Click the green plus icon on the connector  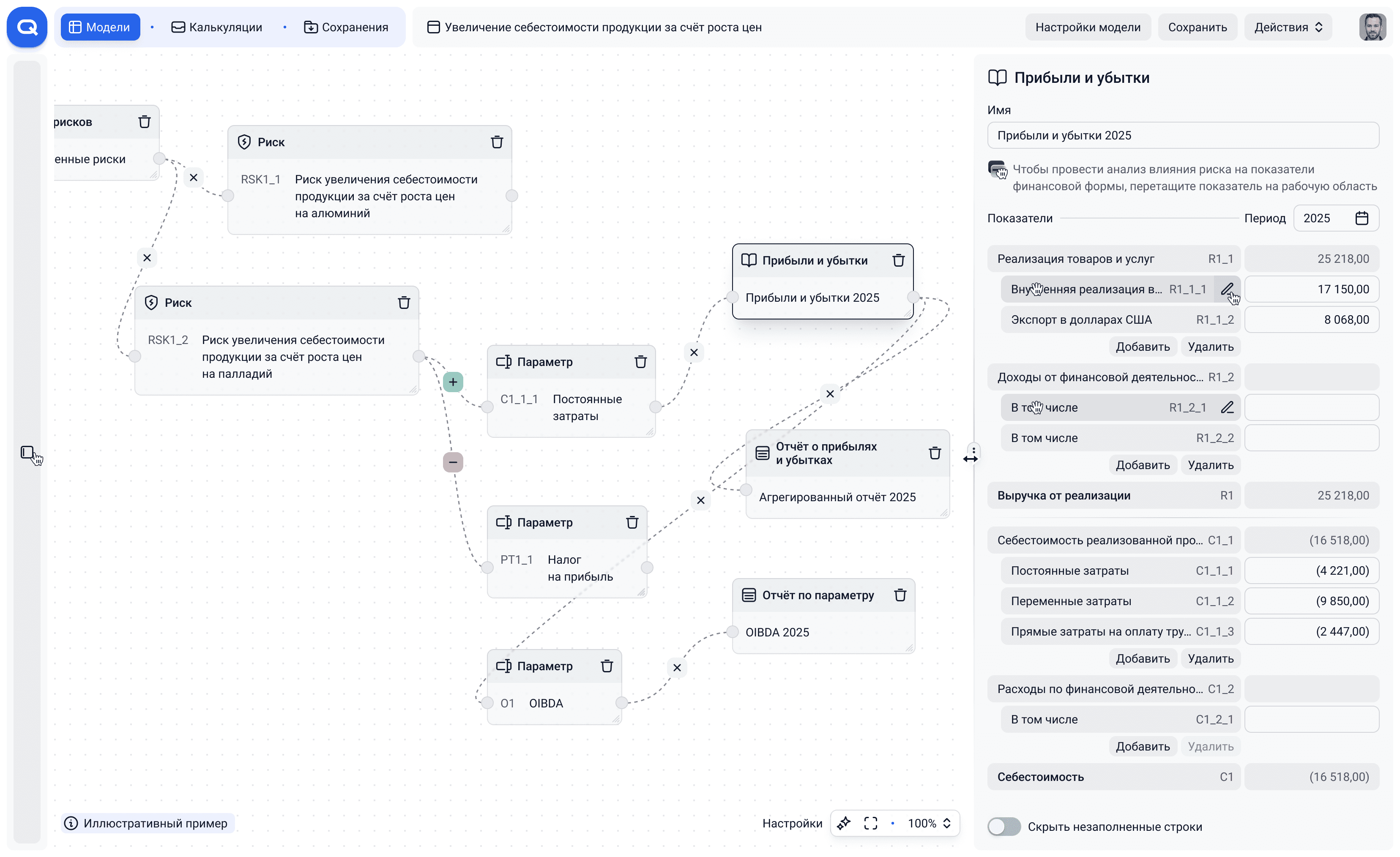point(453,382)
